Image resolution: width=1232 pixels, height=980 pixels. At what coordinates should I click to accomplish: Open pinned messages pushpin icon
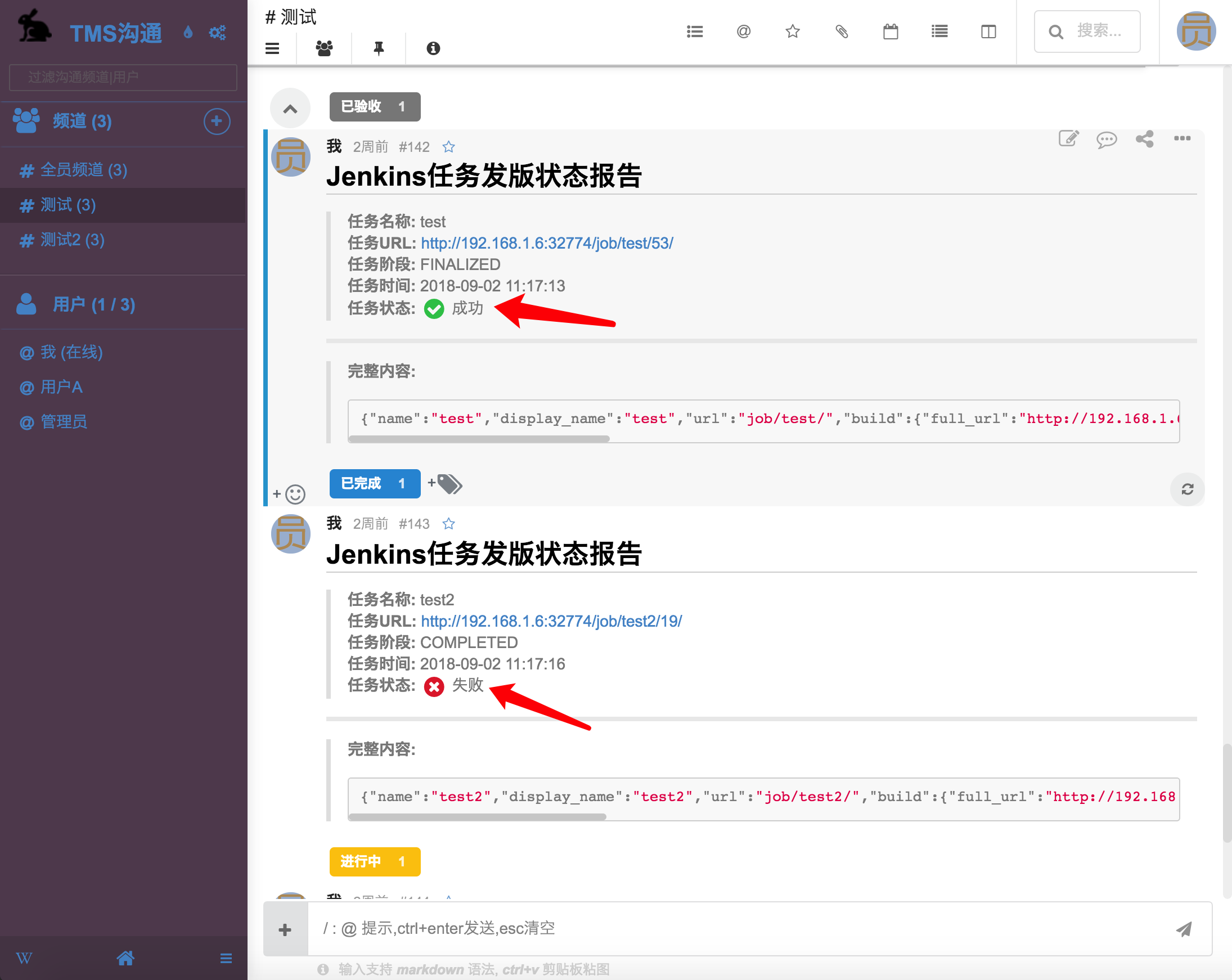[x=378, y=48]
